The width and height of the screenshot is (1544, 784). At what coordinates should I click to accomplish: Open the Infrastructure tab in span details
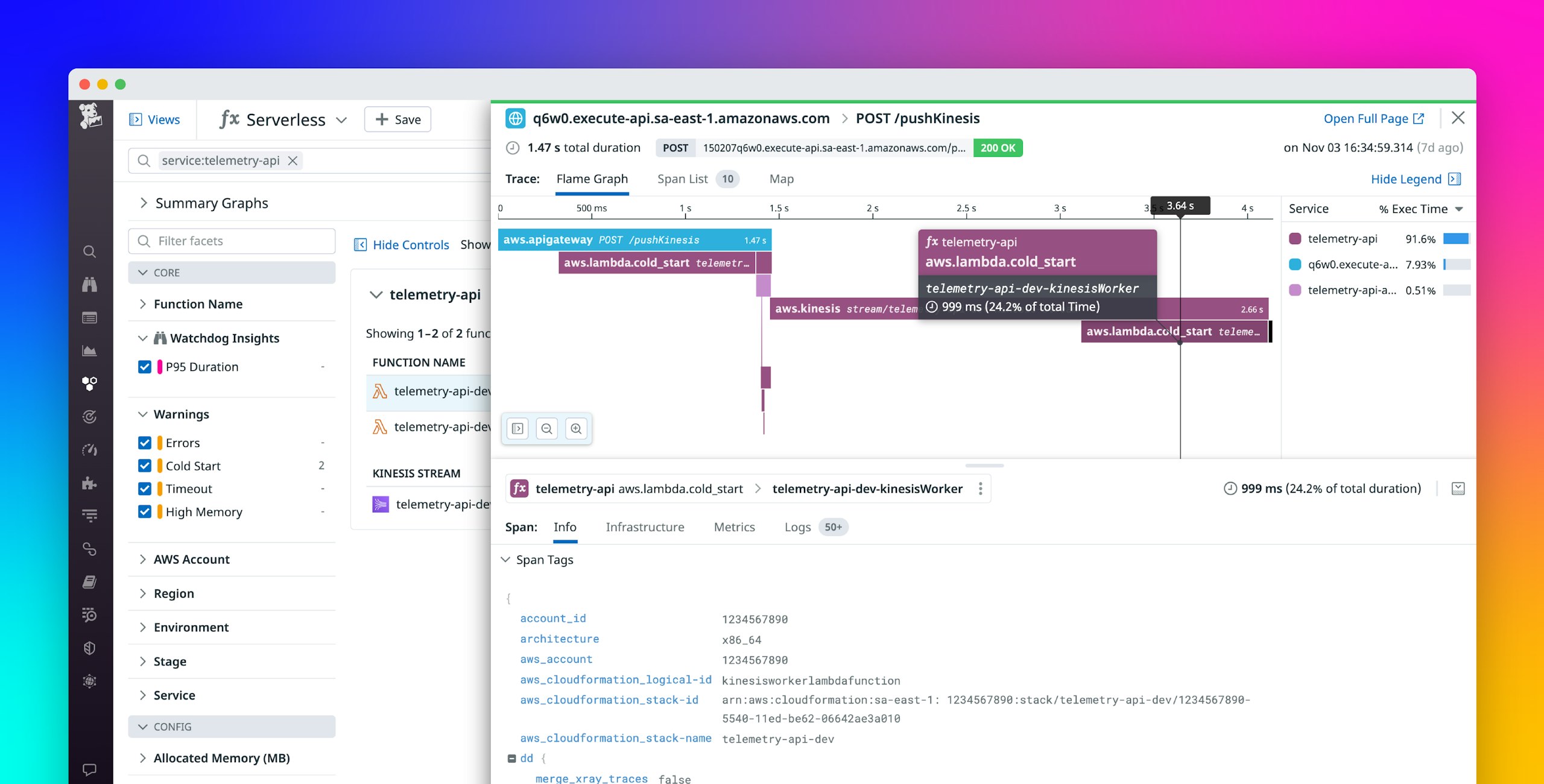coord(645,526)
